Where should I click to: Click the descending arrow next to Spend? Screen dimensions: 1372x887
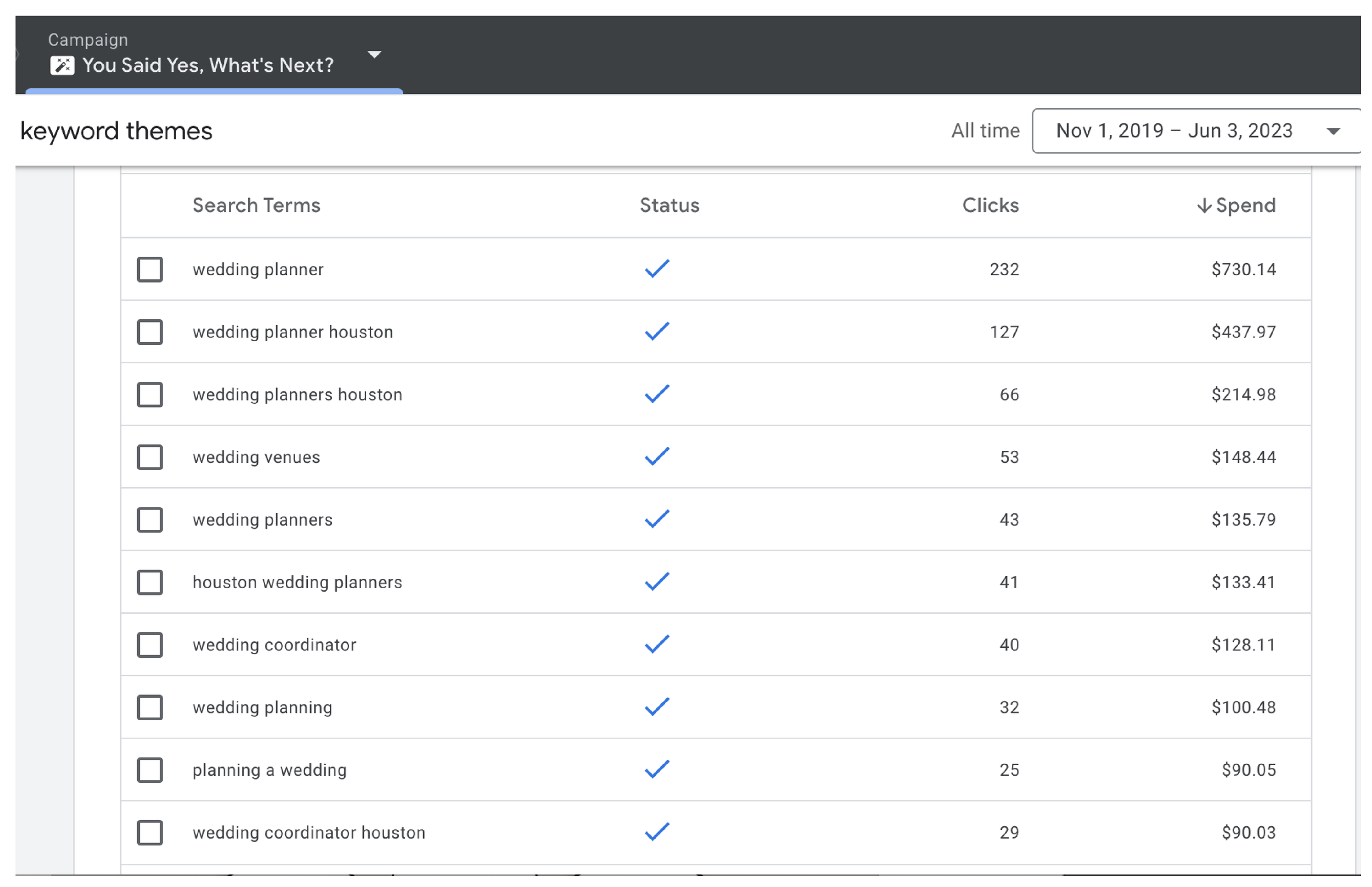[x=1204, y=206]
